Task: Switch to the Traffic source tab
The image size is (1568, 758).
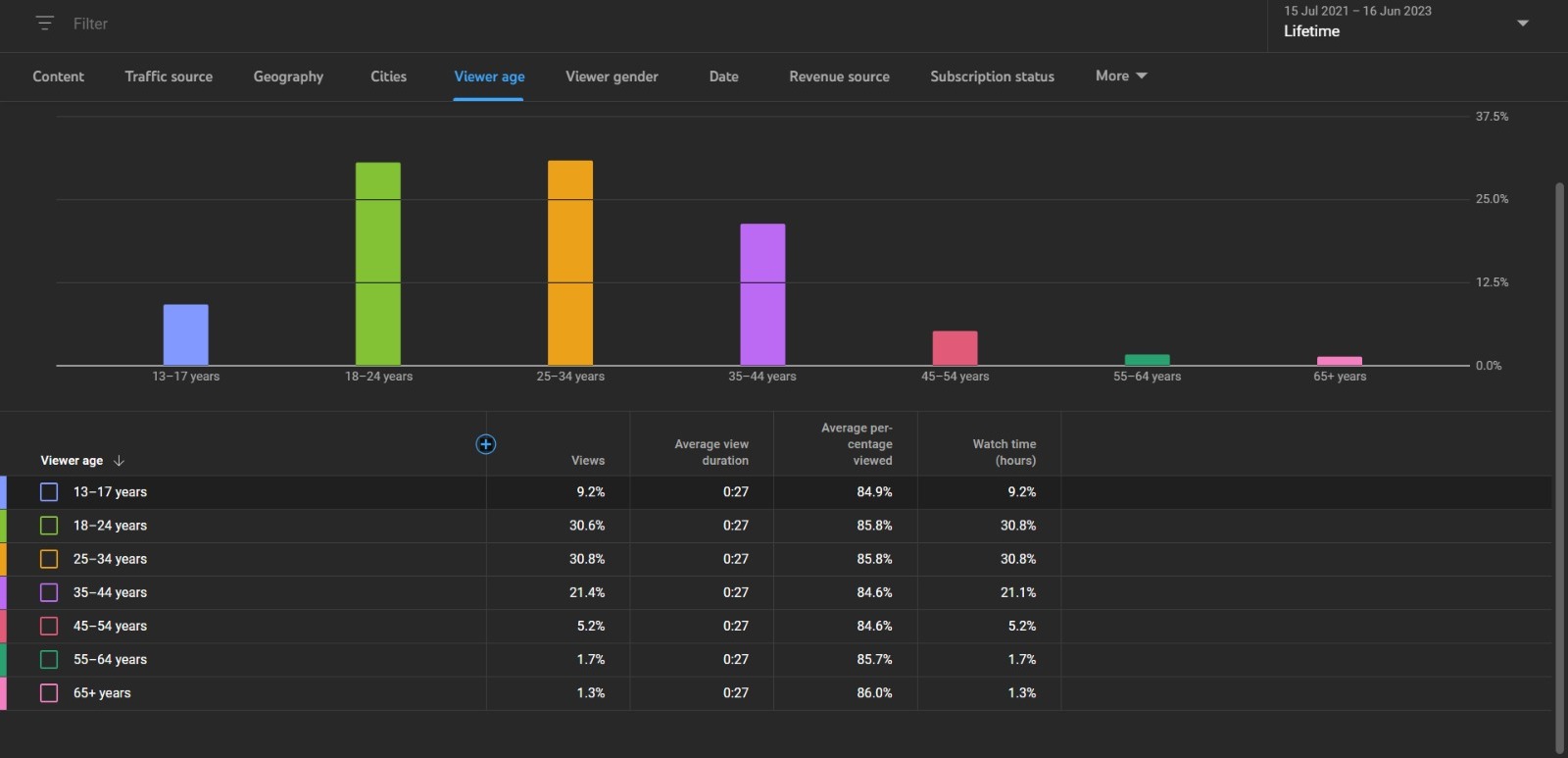Action: click(x=169, y=76)
